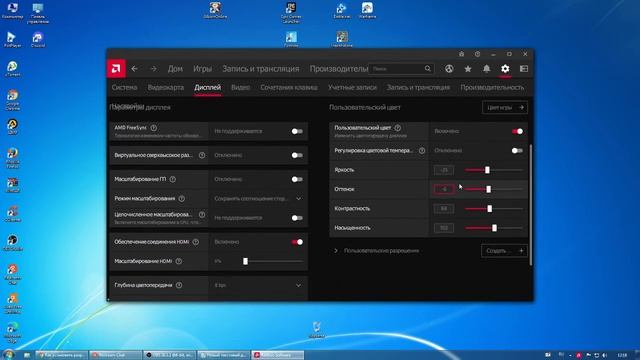Viewport: 640px width, 360px height.
Task: Show help for AMD FreeSync
Action: click(x=153, y=128)
